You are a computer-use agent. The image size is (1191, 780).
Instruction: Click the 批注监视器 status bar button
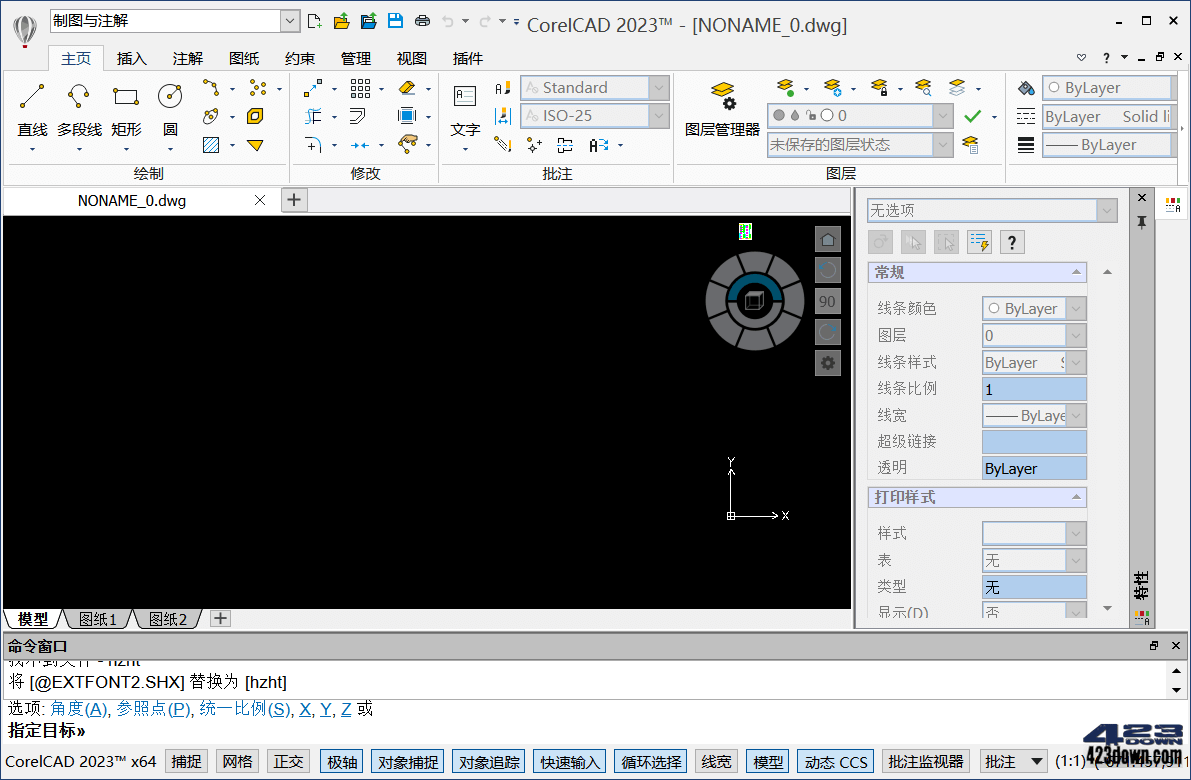(x=927, y=761)
